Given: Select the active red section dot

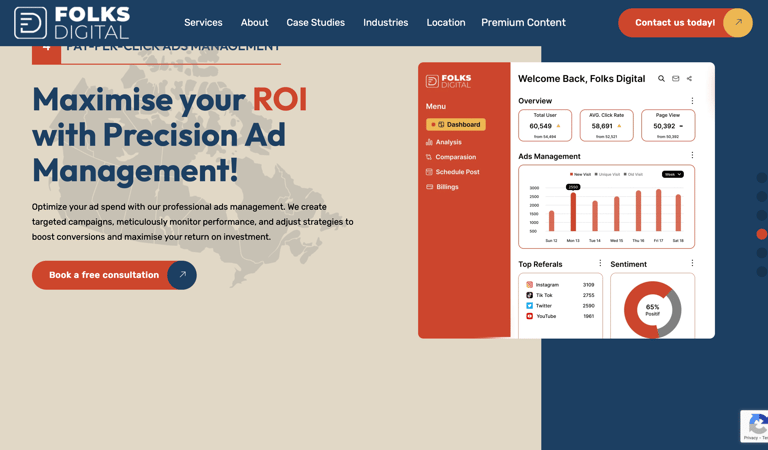Looking at the screenshot, I should pyautogui.click(x=762, y=234).
